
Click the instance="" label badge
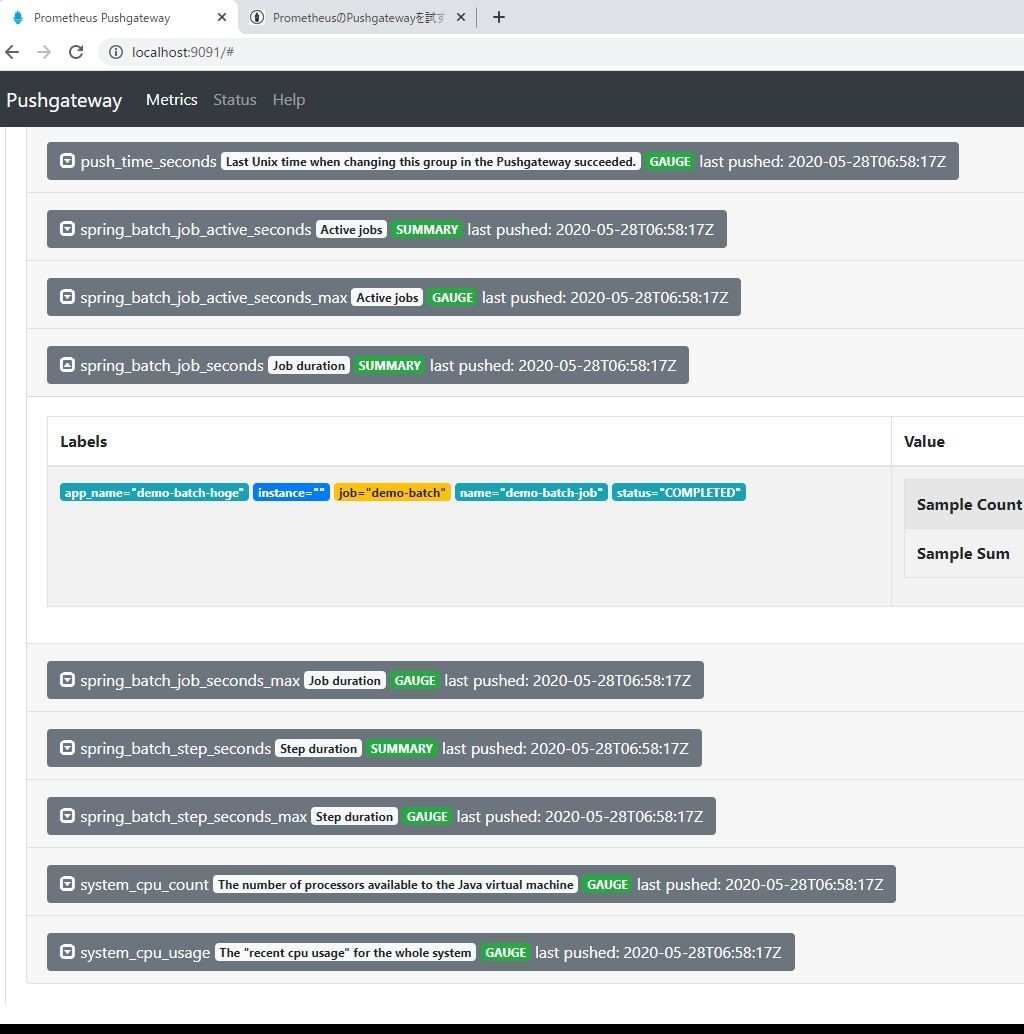291,493
